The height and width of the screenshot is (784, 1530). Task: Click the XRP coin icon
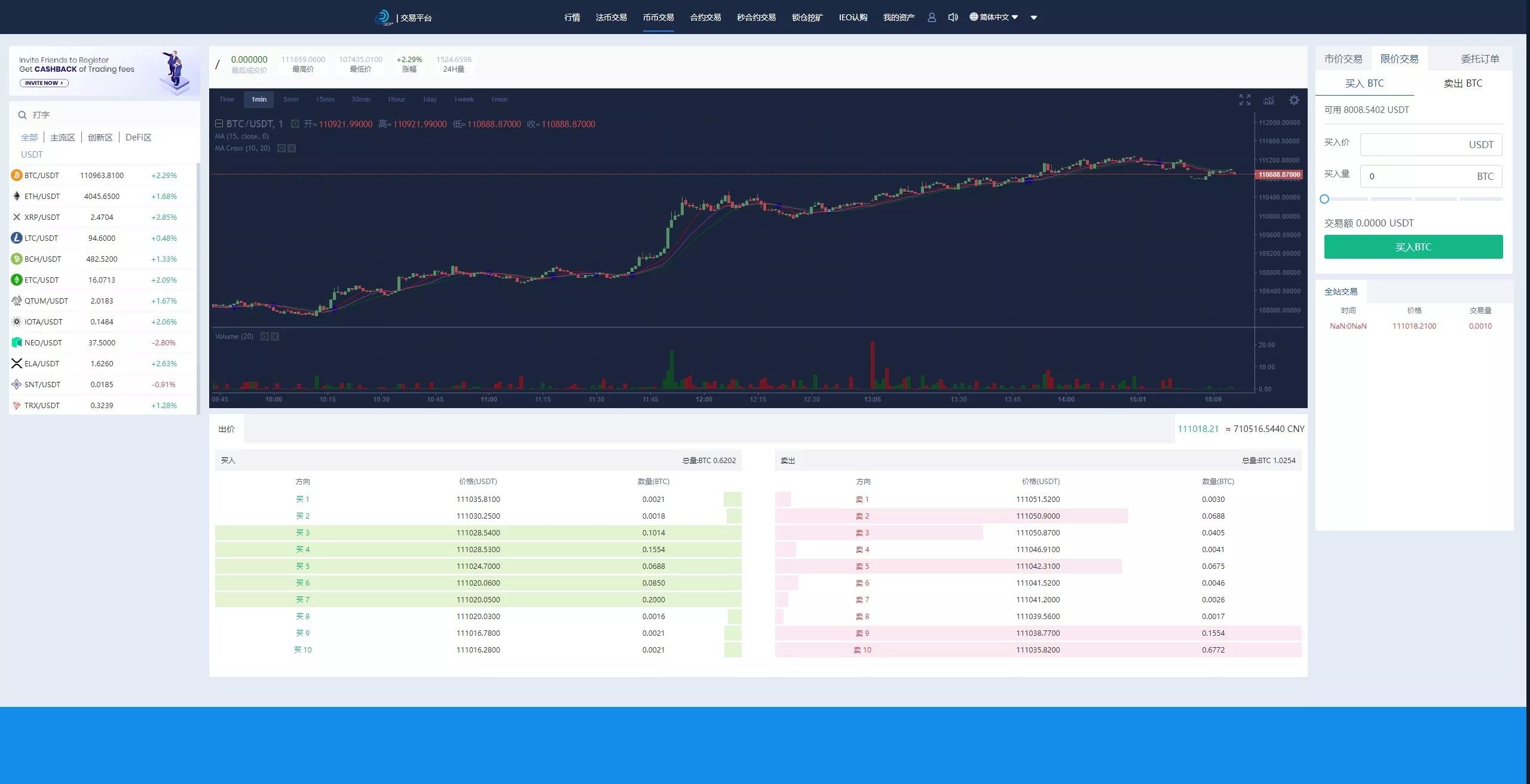pos(17,217)
